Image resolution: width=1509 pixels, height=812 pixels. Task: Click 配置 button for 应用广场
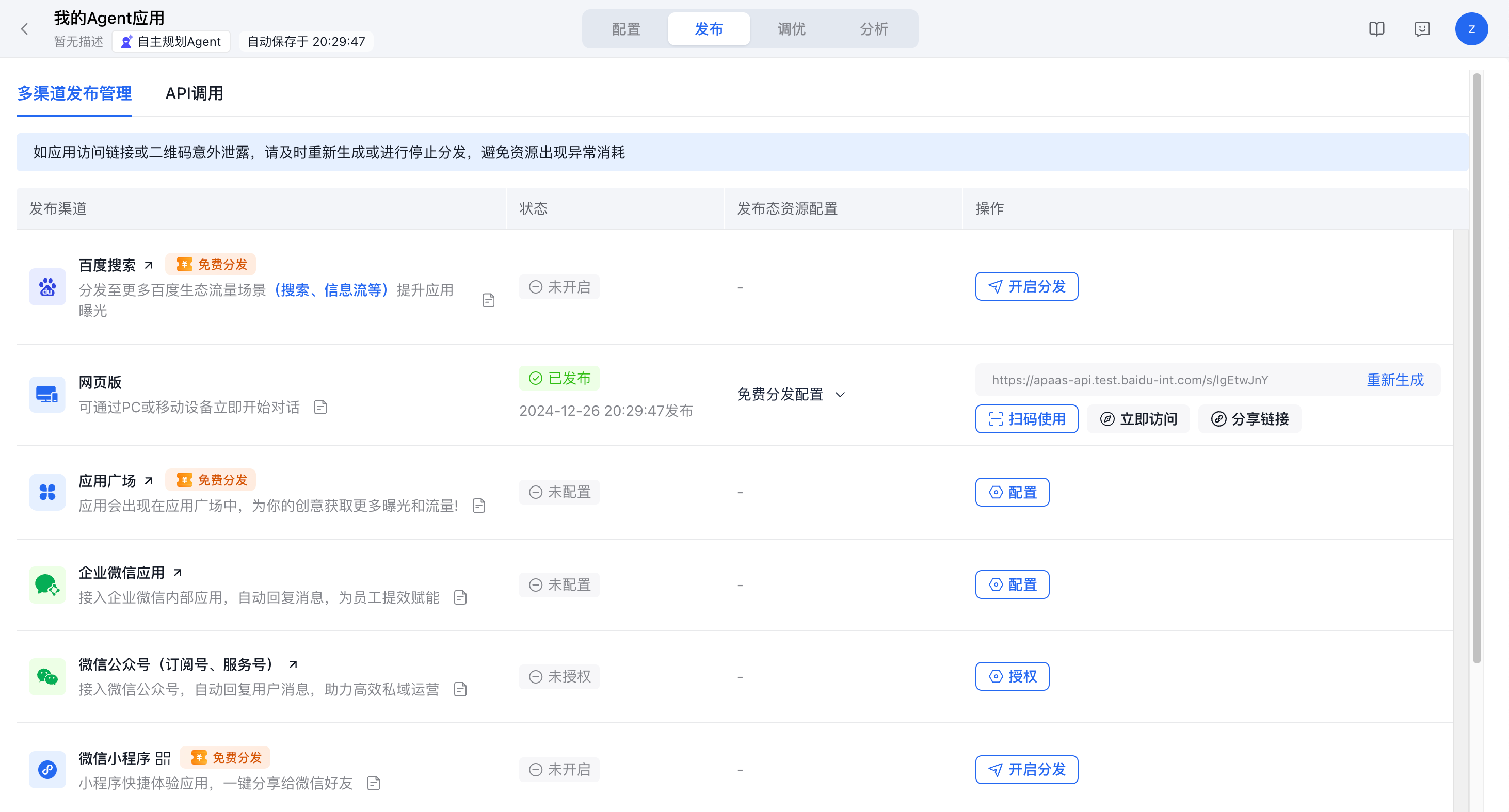(x=1012, y=492)
